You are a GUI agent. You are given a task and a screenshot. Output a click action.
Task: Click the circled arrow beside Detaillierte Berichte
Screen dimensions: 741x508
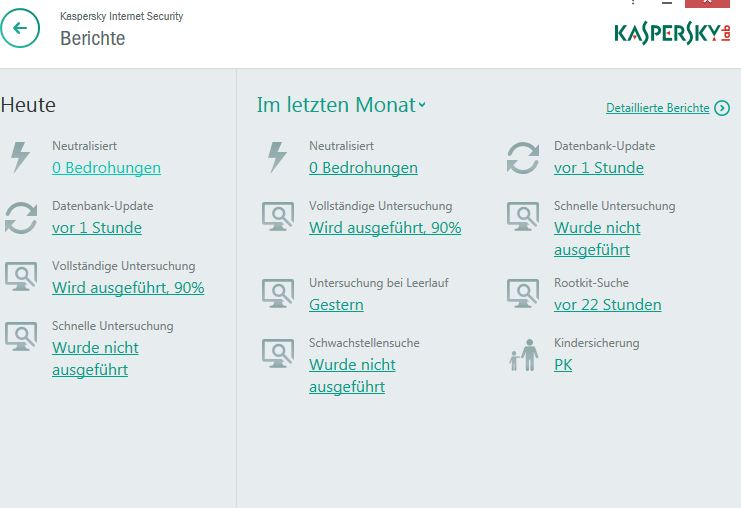click(722, 108)
